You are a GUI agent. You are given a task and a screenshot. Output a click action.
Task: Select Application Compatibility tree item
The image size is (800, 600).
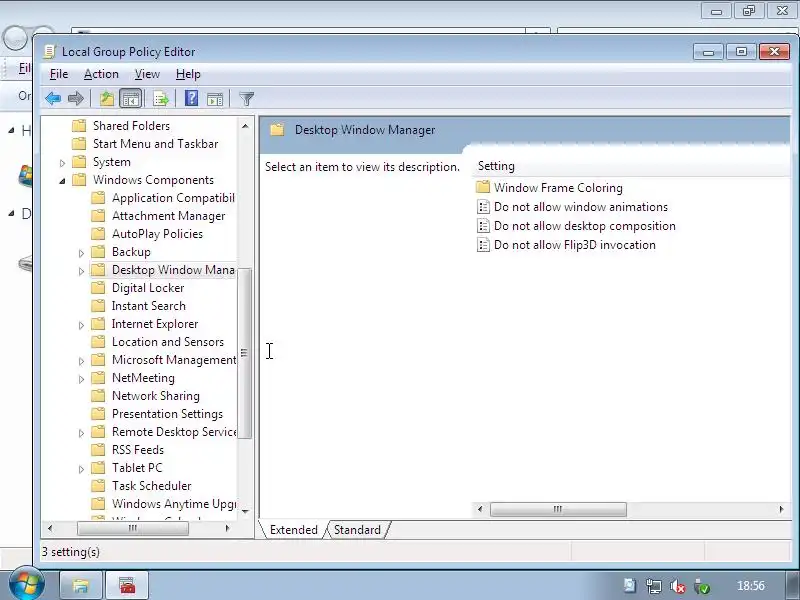click(x=173, y=198)
